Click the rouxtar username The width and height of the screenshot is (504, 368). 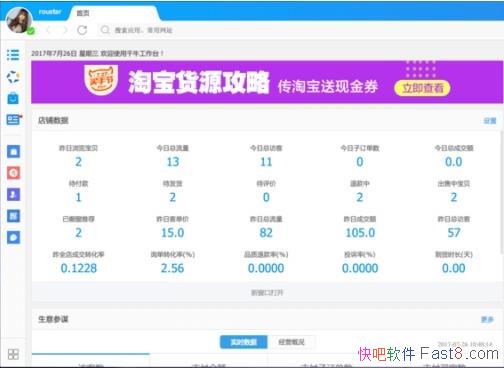pyautogui.click(x=50, y=12)
